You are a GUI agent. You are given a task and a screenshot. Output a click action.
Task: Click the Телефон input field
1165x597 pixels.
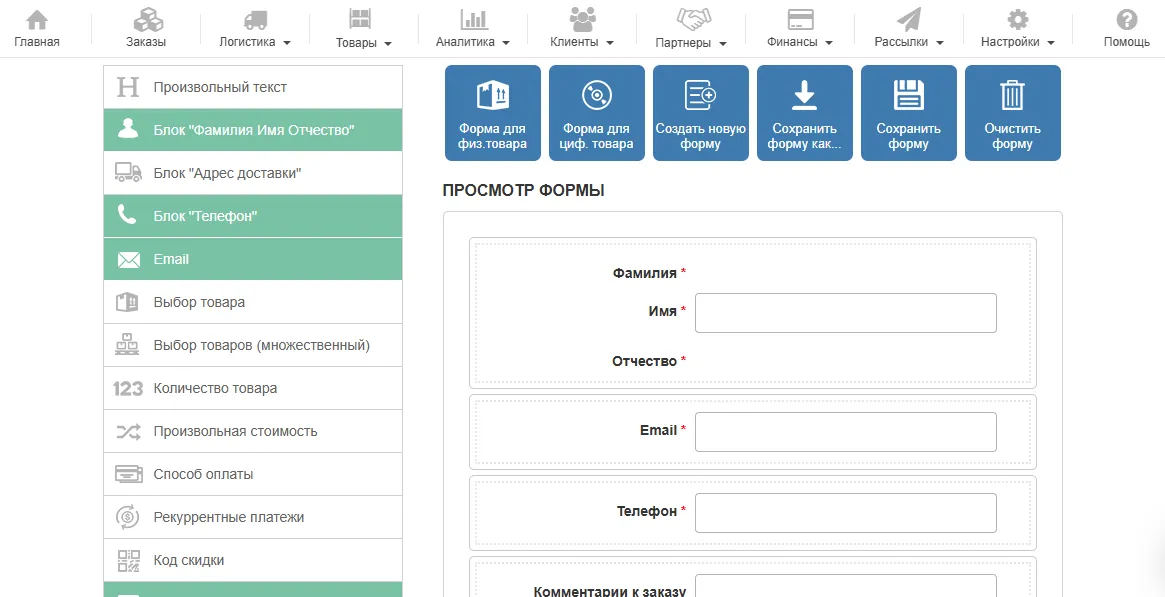[845, 513]
